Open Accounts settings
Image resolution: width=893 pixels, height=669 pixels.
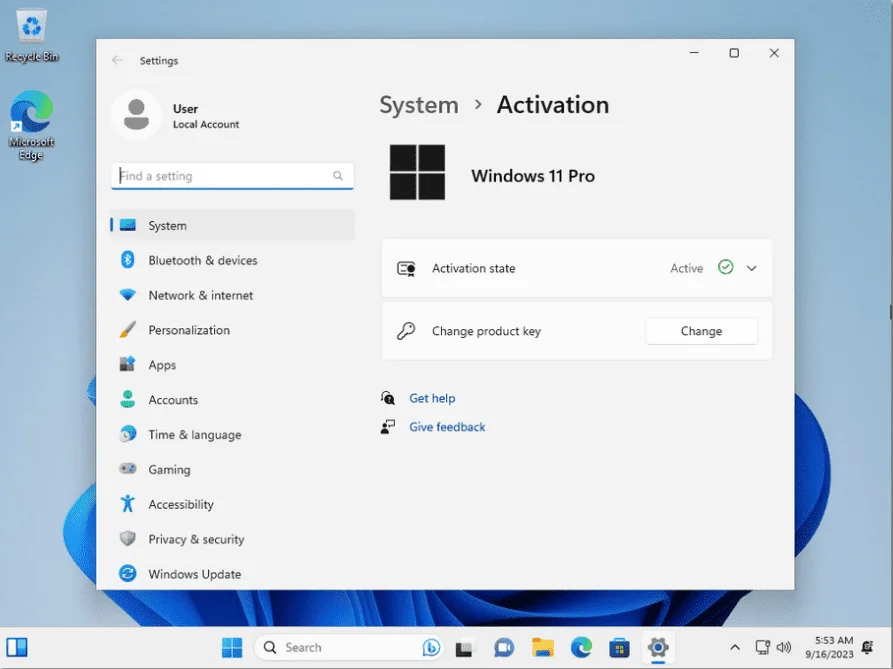point(232,400)
